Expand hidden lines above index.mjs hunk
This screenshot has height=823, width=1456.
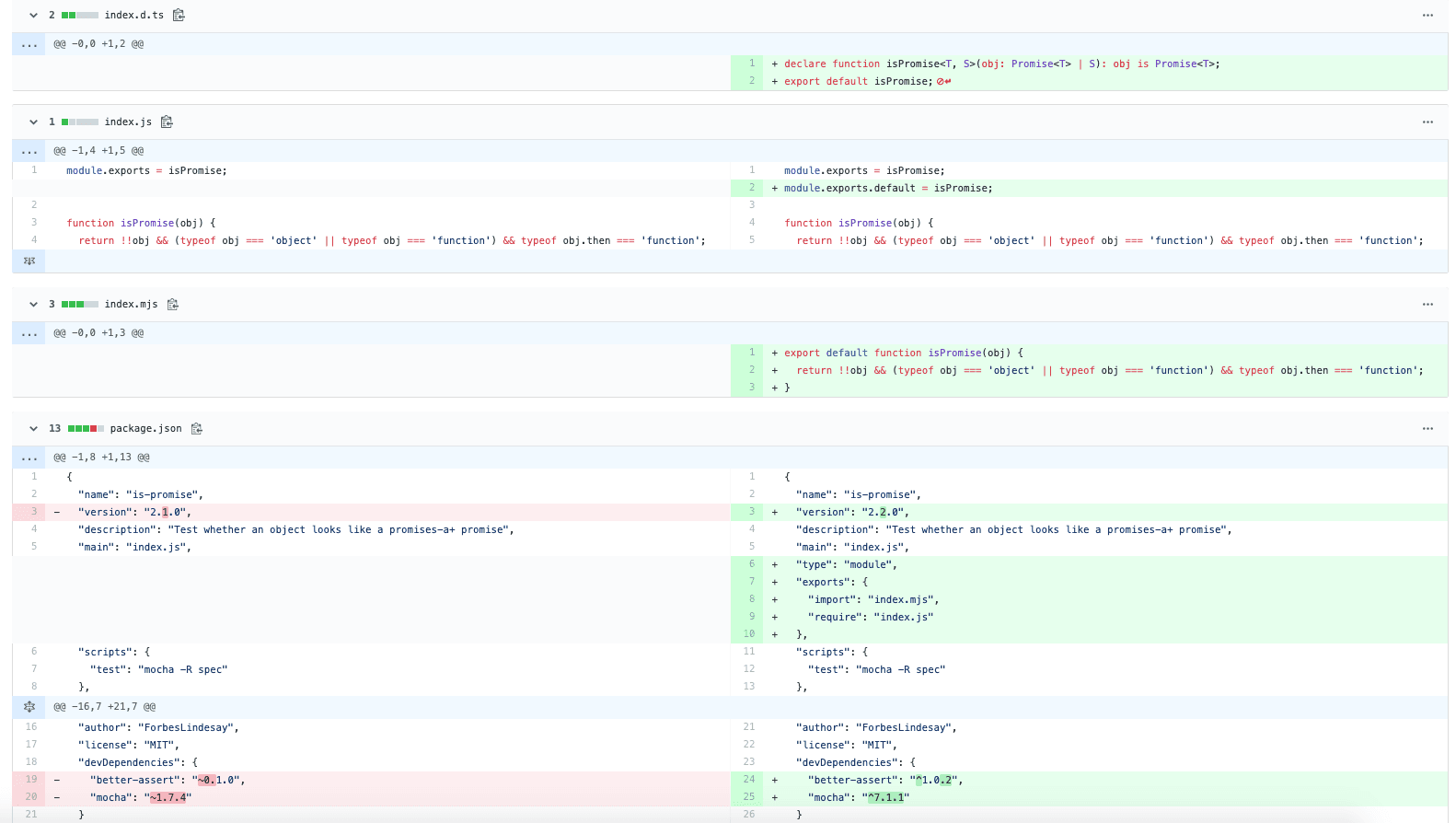[x=29, y=333]
